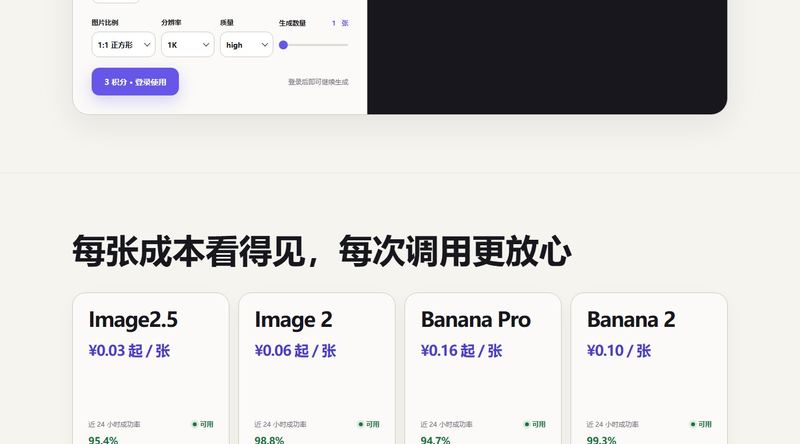Adjust the 生成数量 slider handle
The width and height of the screenshot is (800, 444).
coord(284,45)
